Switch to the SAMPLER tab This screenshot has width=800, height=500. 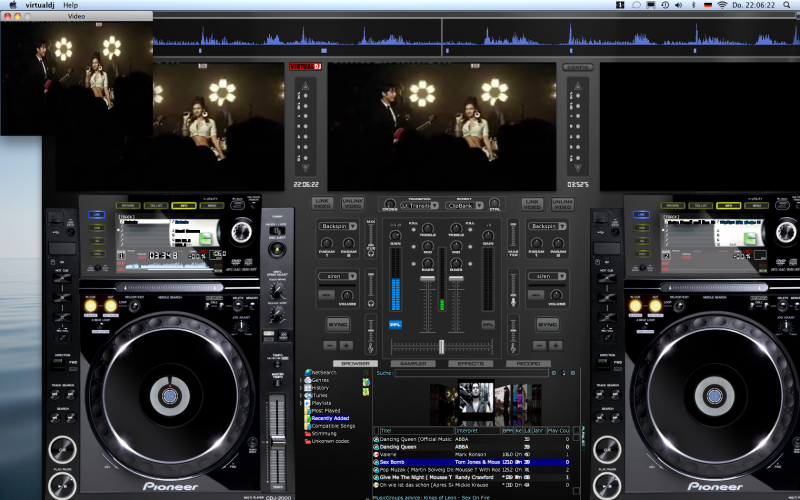[x=413, y=364]
